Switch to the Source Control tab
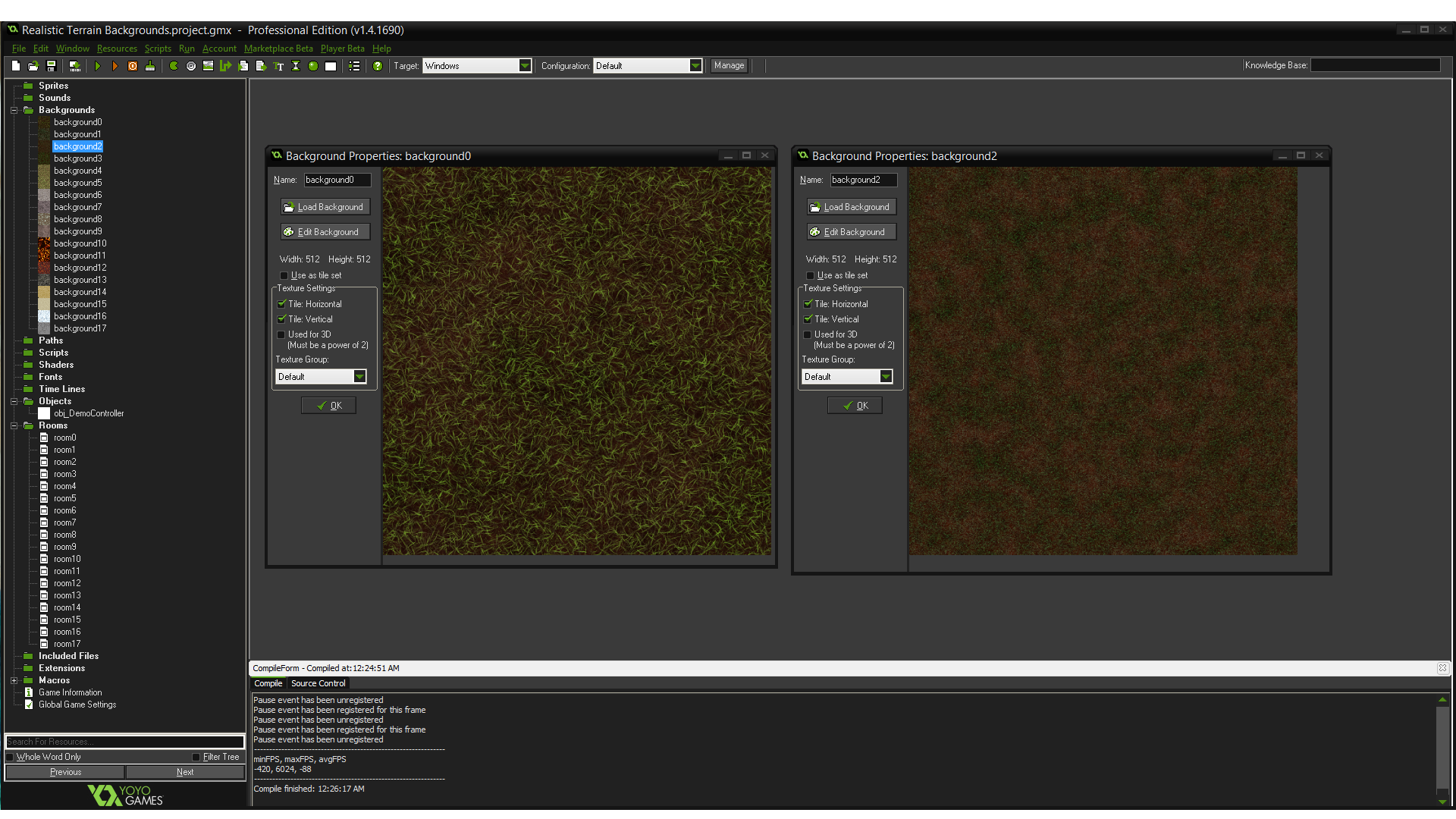 [x=318, y=683]
